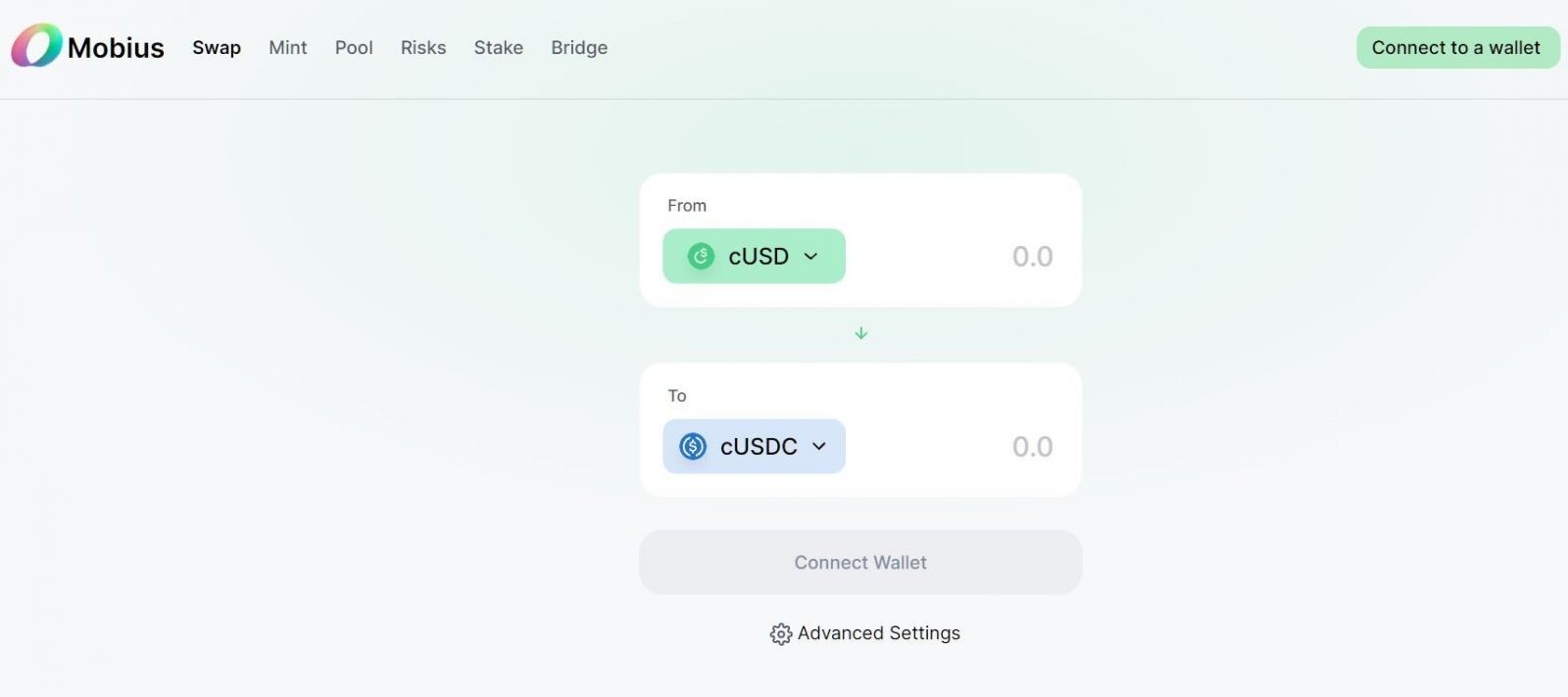Image resolution: width=1568 pixels, height=697 pixels.
Task: Open the Risks page
Action: click(x=423, y=47)
